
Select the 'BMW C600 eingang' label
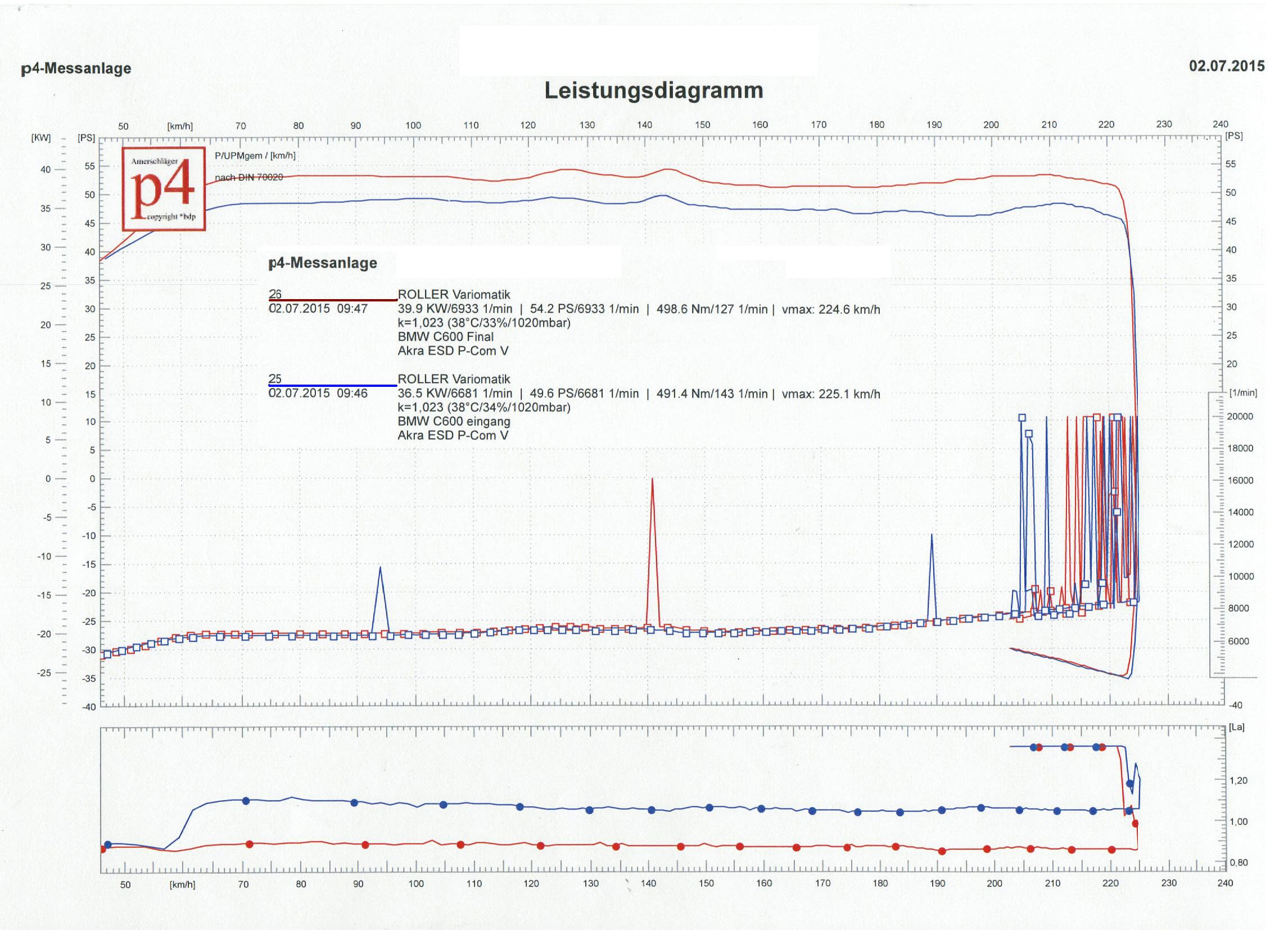coord(453,421)
